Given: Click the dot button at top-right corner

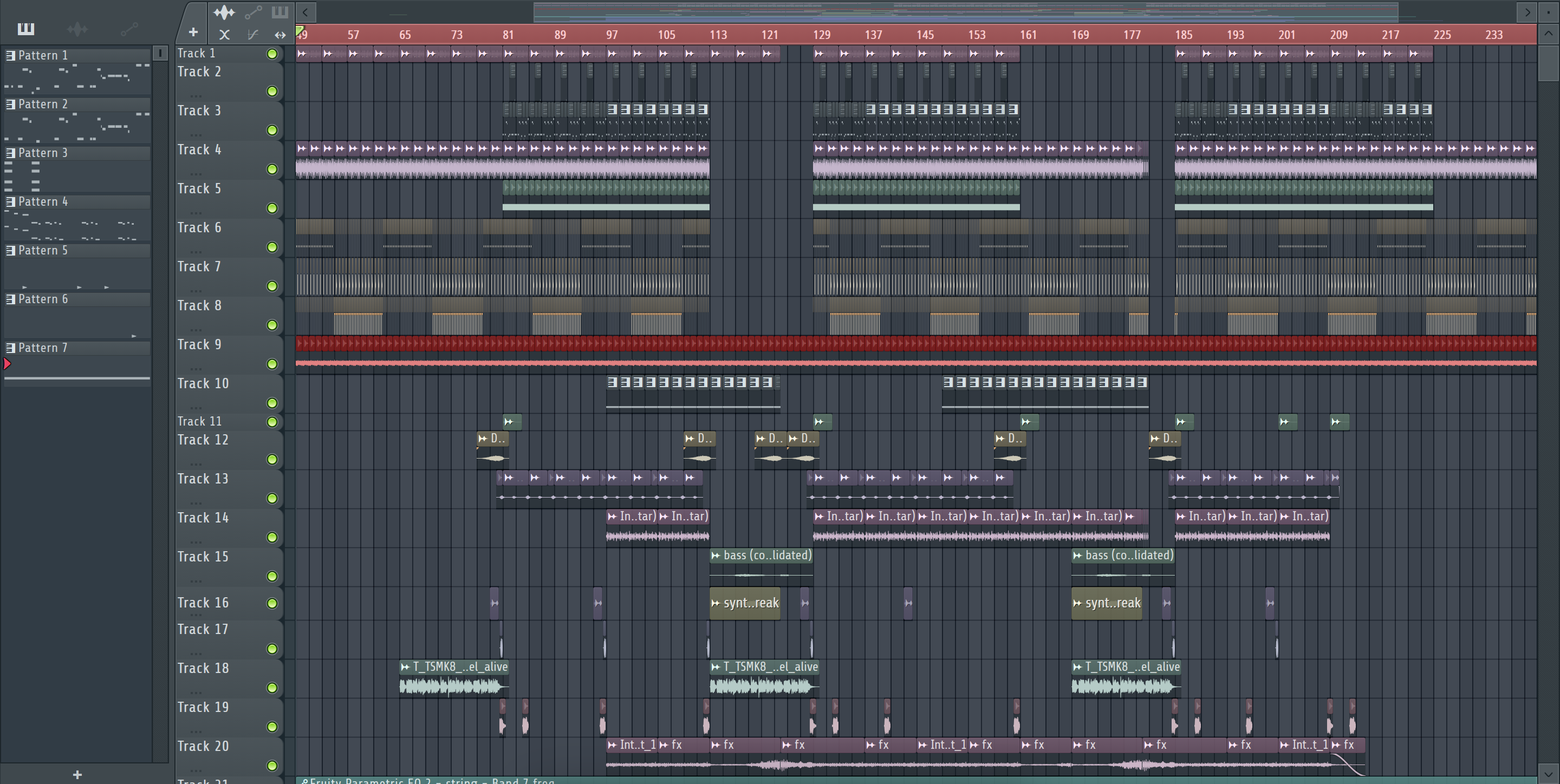Looking at the screenshot, I should pyautogui.click(x=1549, y=11).
